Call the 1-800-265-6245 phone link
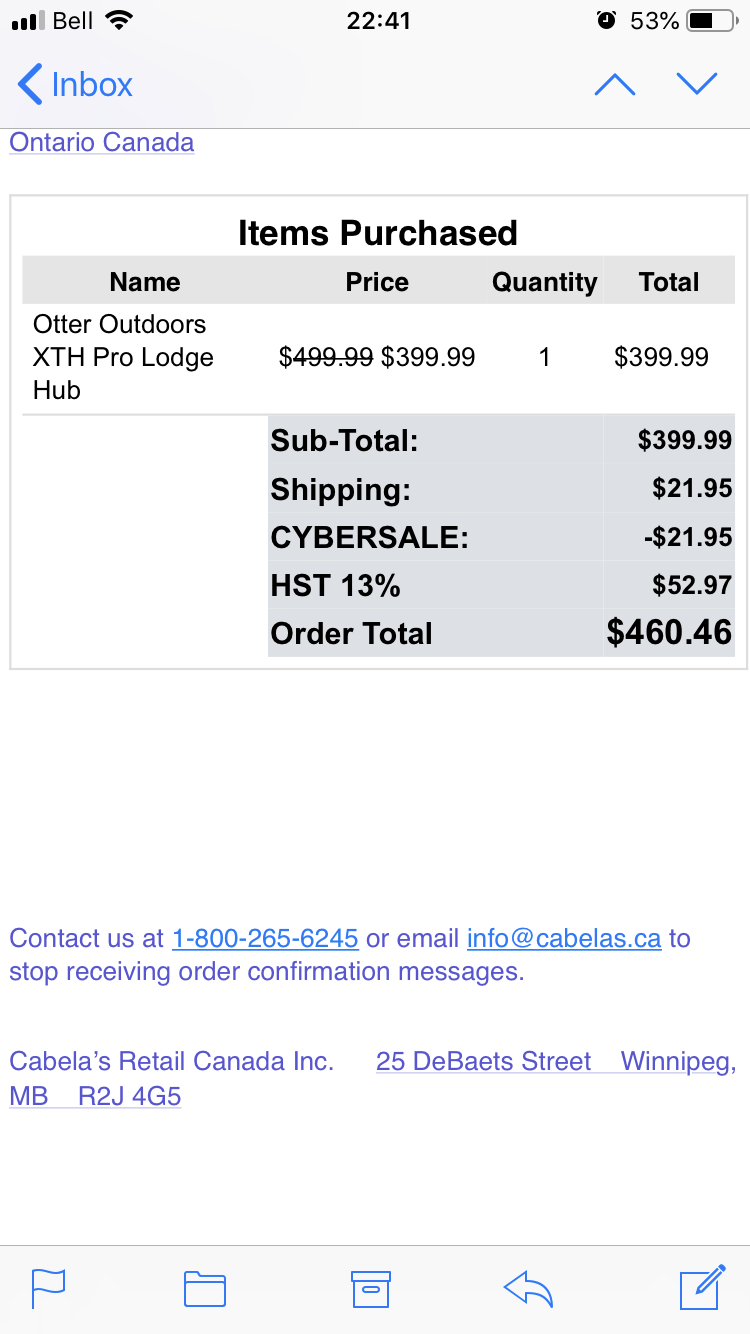Screen dimensions: 750x1334 tap(265, 938)
